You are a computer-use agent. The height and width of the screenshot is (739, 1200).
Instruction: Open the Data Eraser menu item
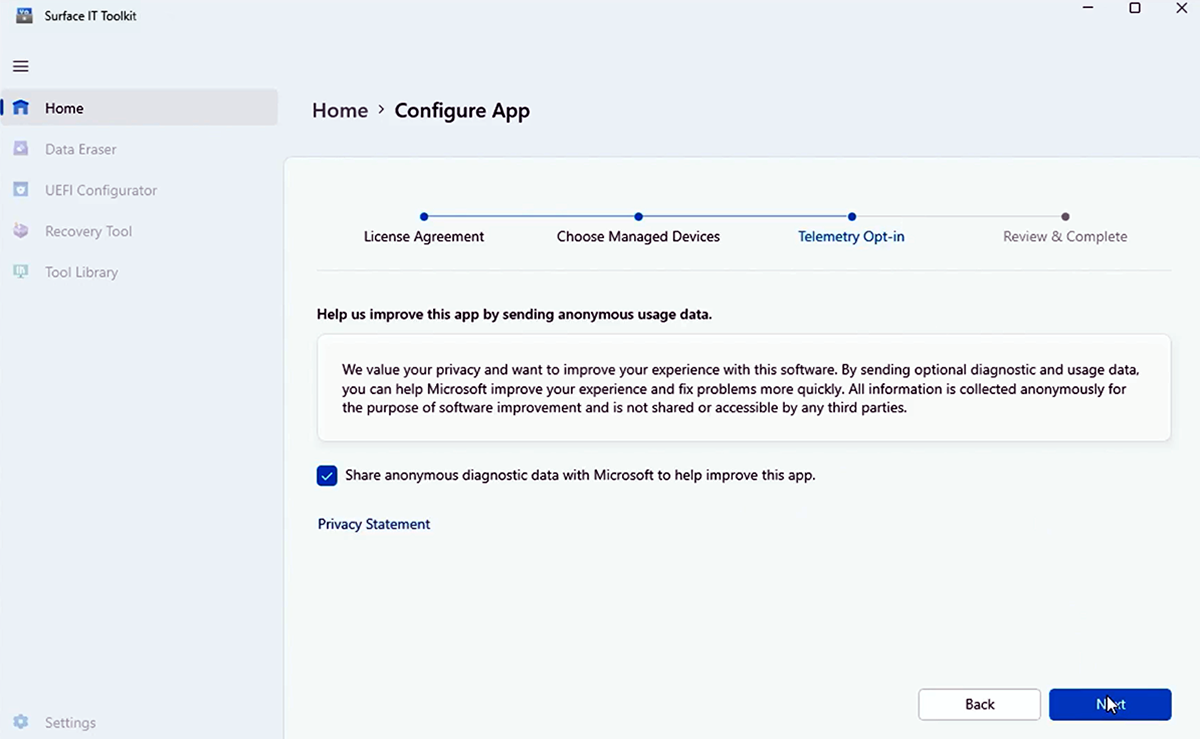coord(81,149)
